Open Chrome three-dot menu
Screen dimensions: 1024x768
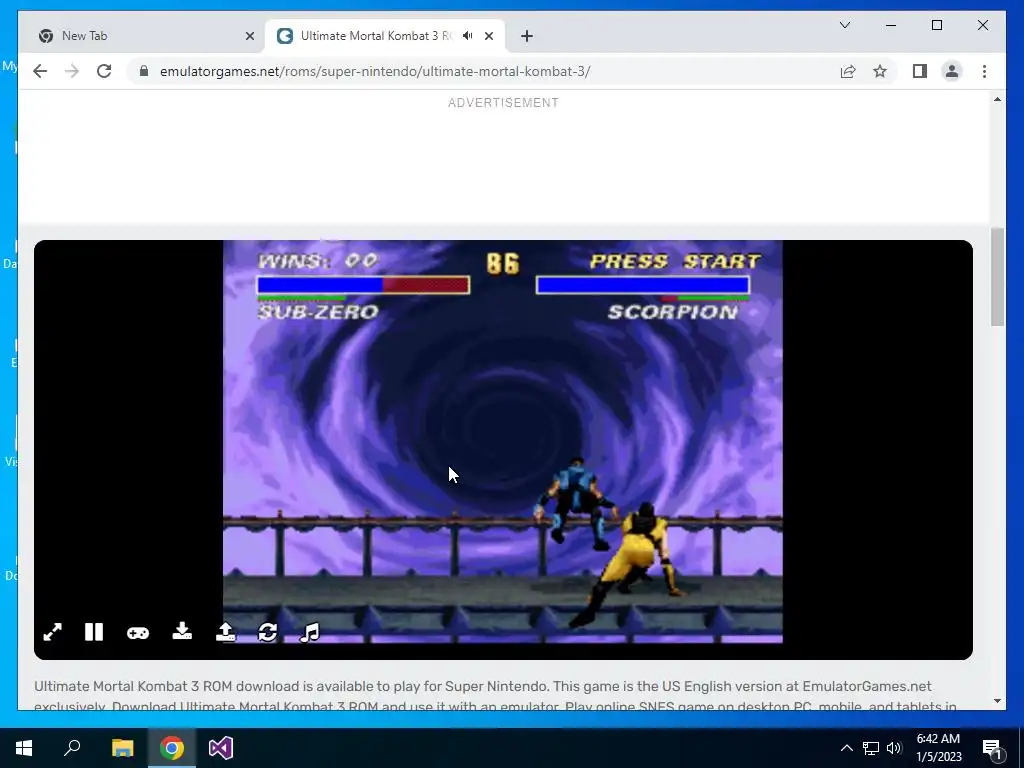984,71
